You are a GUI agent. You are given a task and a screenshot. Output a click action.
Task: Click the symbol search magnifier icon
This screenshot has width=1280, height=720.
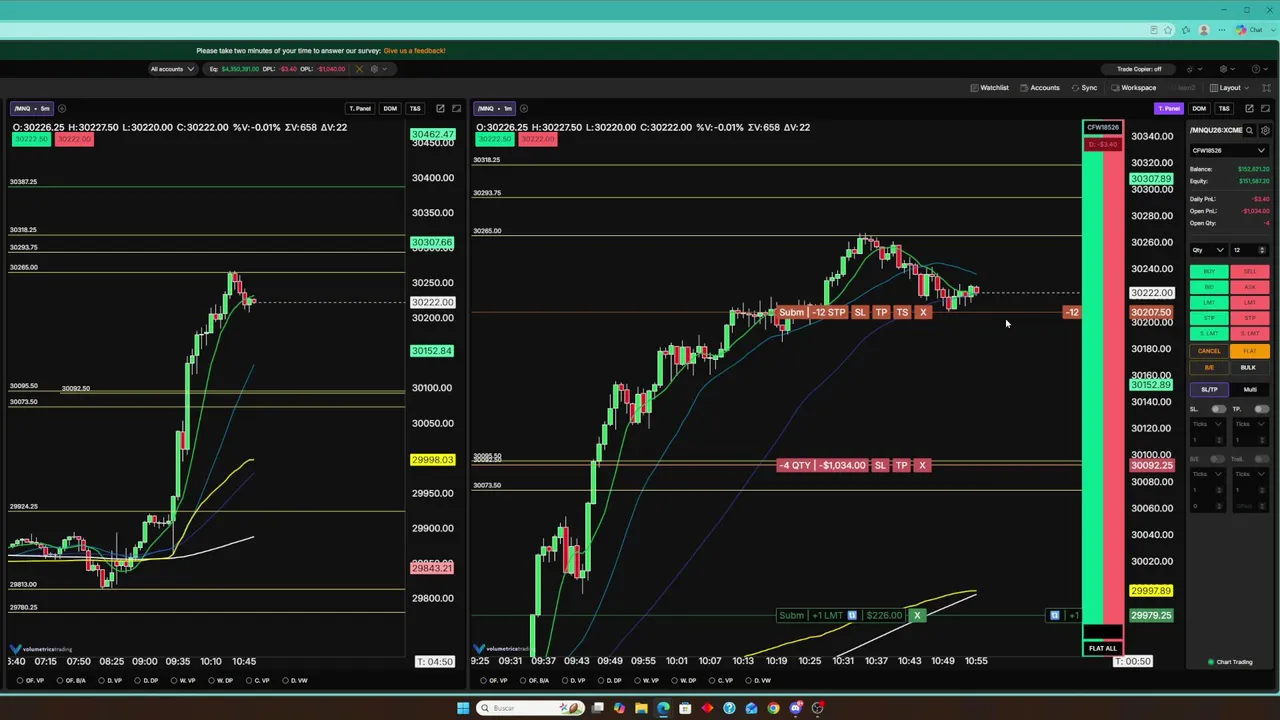(1249, 131)
